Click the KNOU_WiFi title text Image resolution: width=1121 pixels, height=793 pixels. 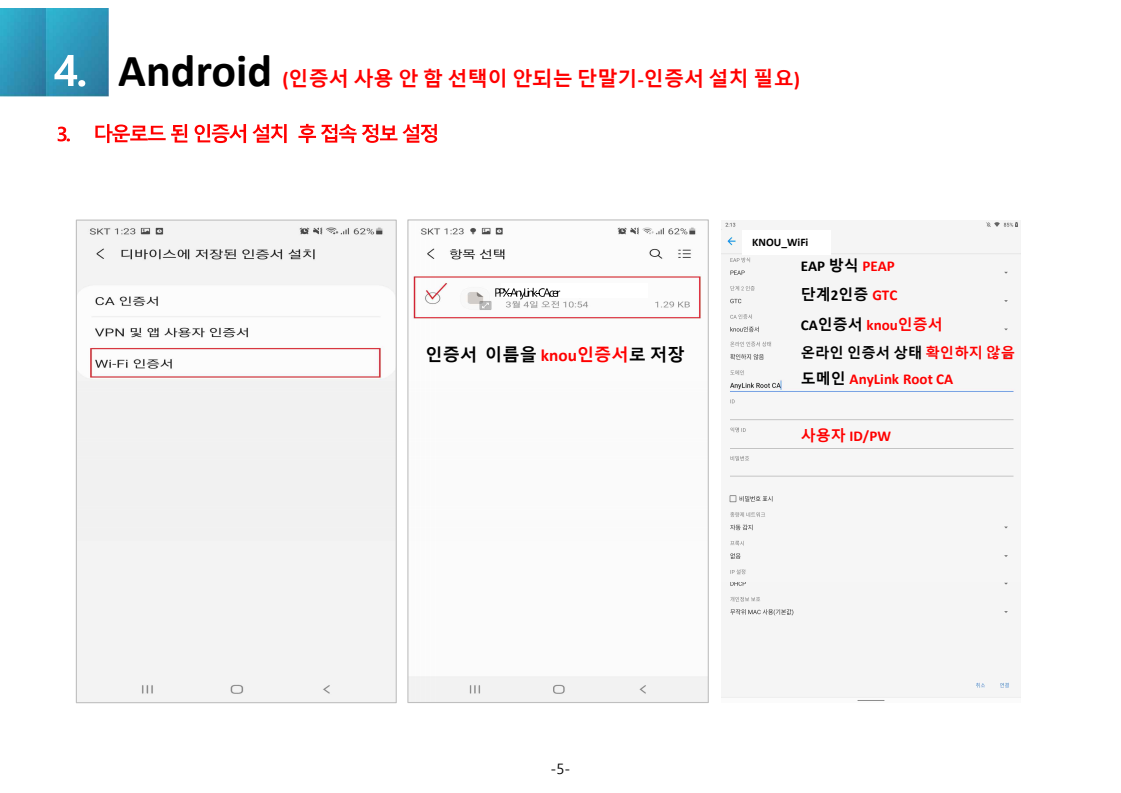point(779,242)
